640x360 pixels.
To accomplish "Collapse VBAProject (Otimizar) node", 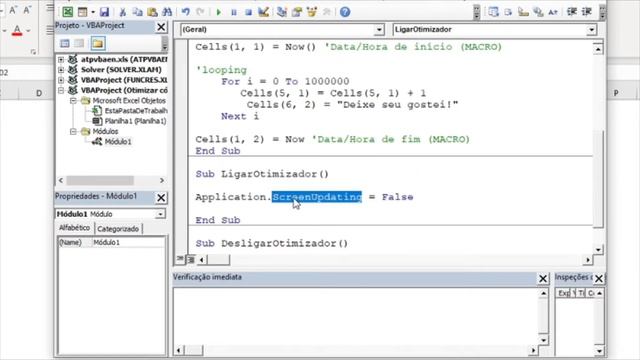I will click(61, 90).
